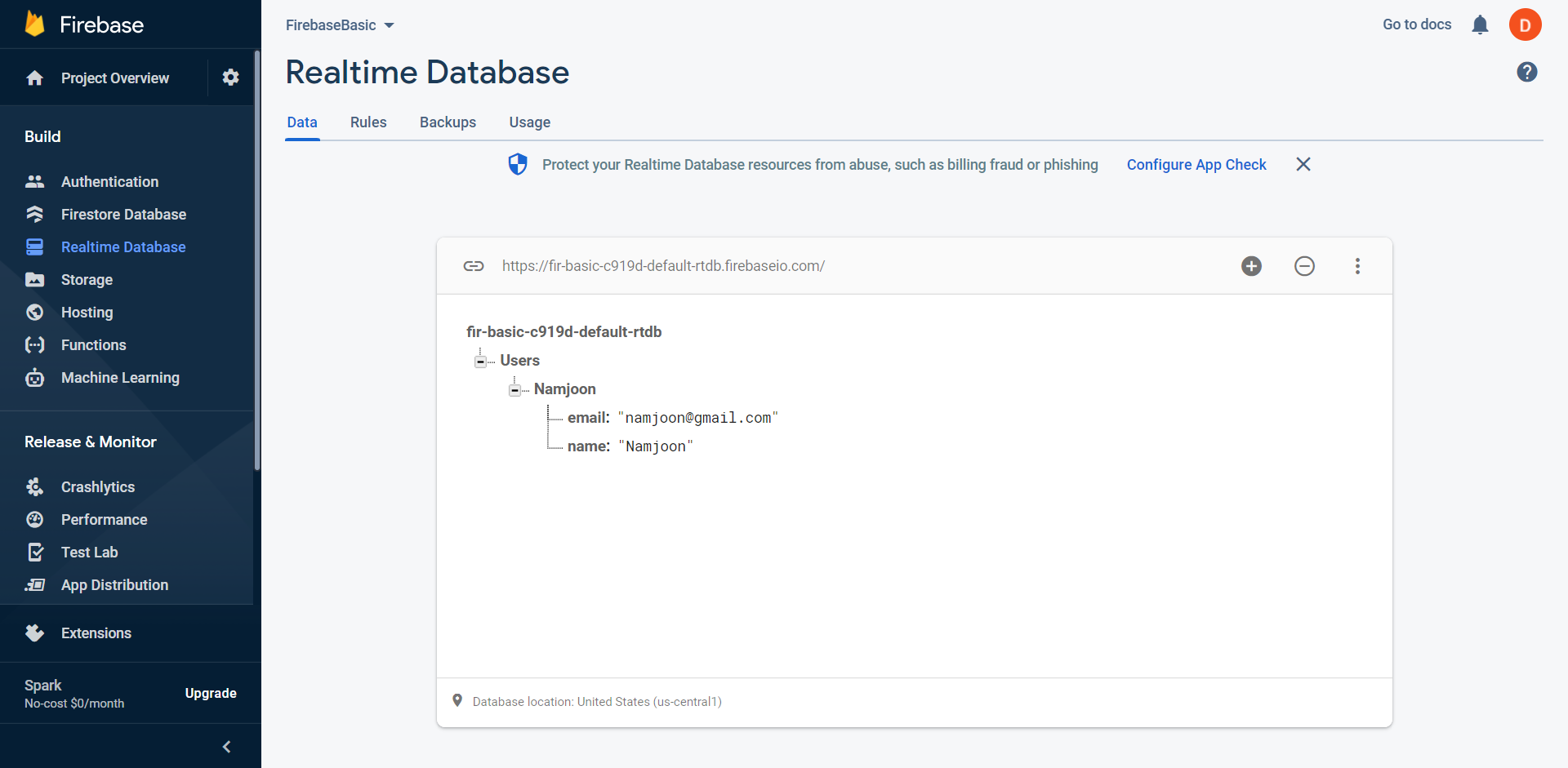
Task: Click the Upgrade button
Action: pyautogui.click(x=210, y=693)
